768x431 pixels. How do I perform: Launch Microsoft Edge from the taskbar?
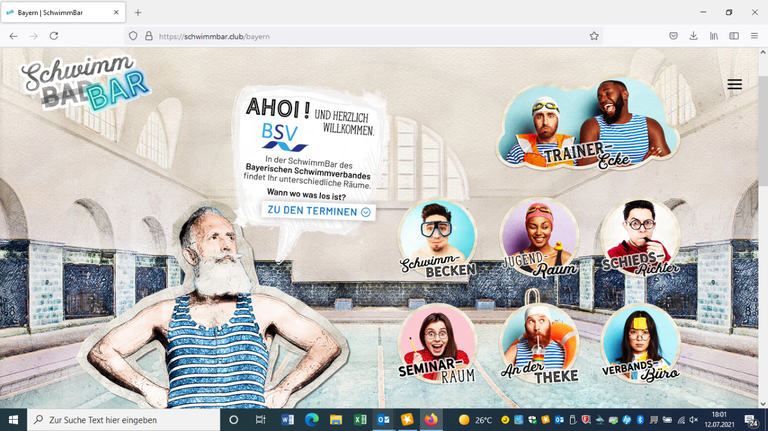(x=312, y=420)
